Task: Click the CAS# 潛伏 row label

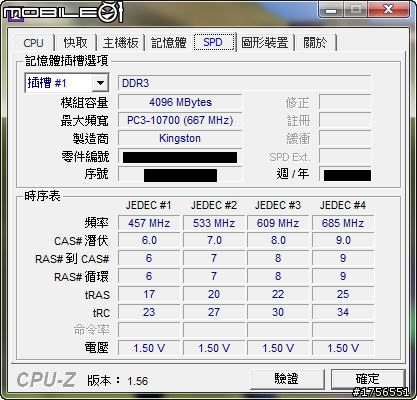Action: (81, 241)
